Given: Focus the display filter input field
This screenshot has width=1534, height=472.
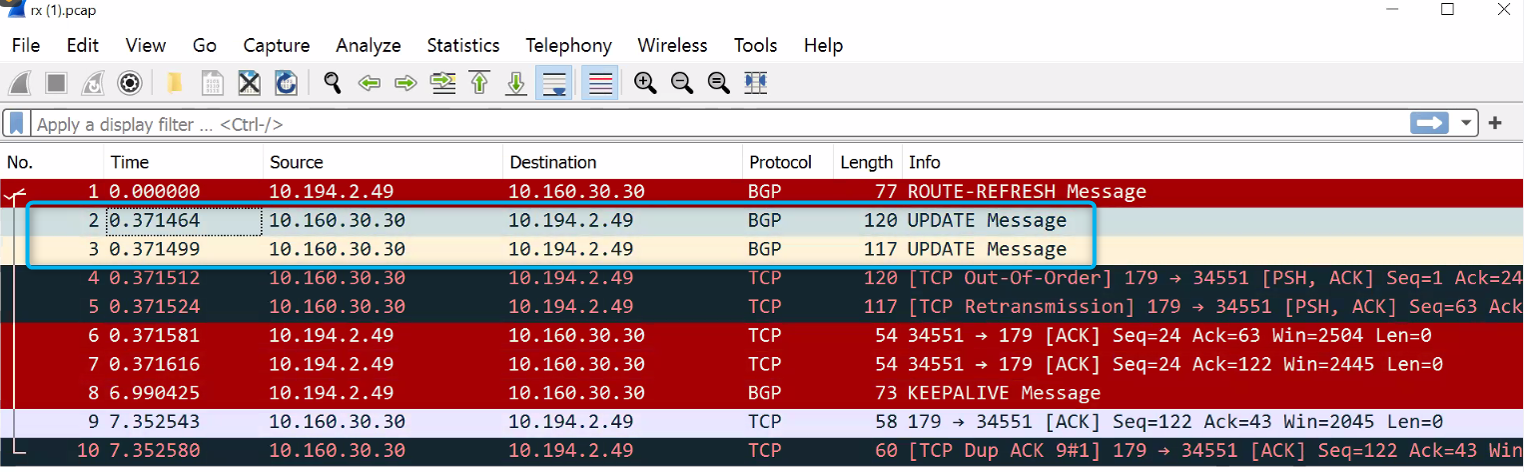Looking at the screenshot, I should [717, 124].
